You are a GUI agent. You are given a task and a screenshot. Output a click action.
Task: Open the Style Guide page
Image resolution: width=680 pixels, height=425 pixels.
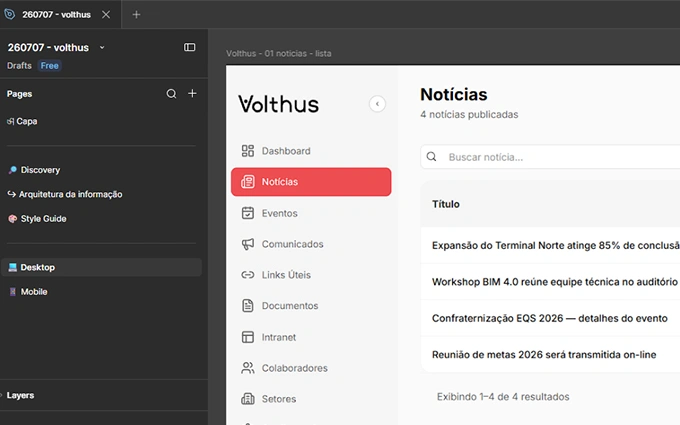37,219
